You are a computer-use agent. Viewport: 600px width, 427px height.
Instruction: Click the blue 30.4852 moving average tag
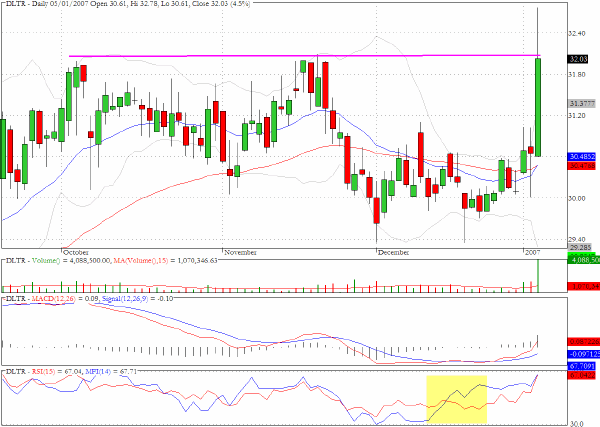pyautogui.click(x=582, y=156)
